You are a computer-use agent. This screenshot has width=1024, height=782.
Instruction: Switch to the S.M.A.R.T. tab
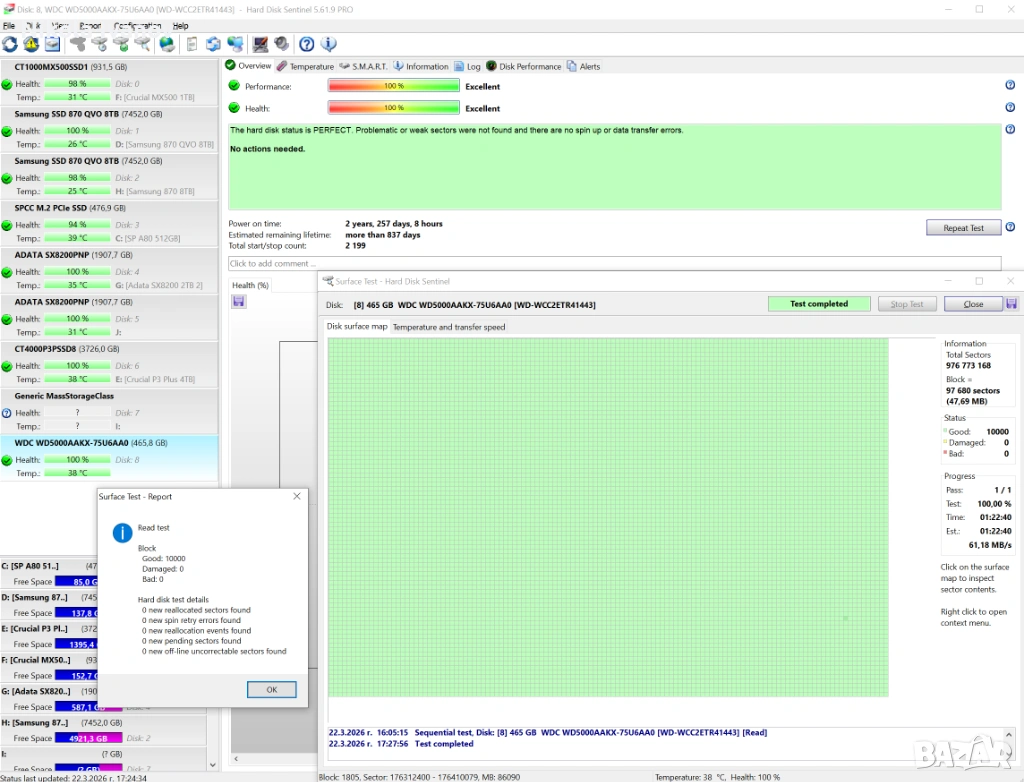(x=363, y=66)
